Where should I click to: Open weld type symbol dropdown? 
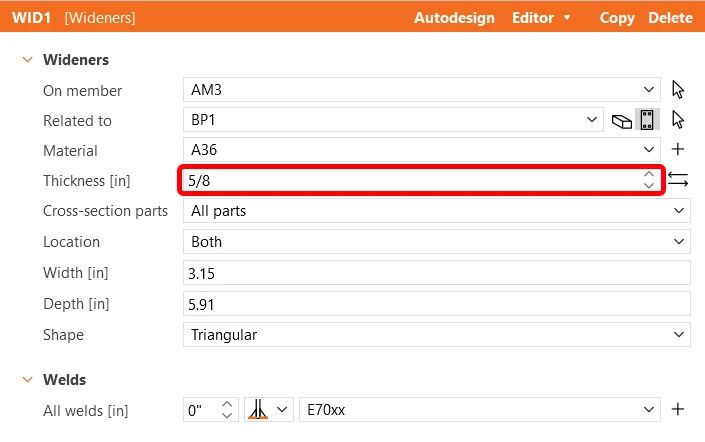[268, 410]
